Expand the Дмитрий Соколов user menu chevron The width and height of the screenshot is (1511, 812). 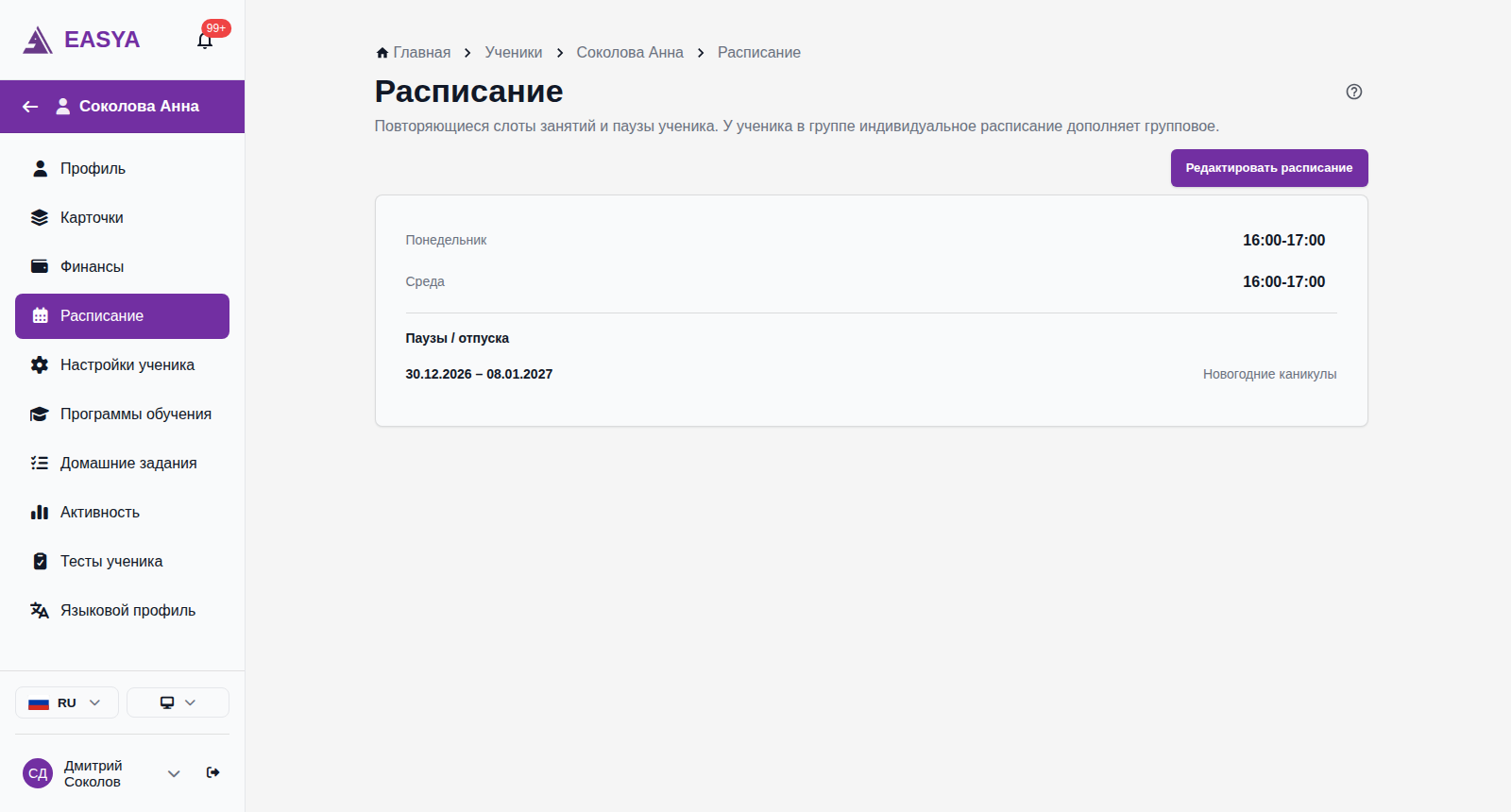pos(174,773)
